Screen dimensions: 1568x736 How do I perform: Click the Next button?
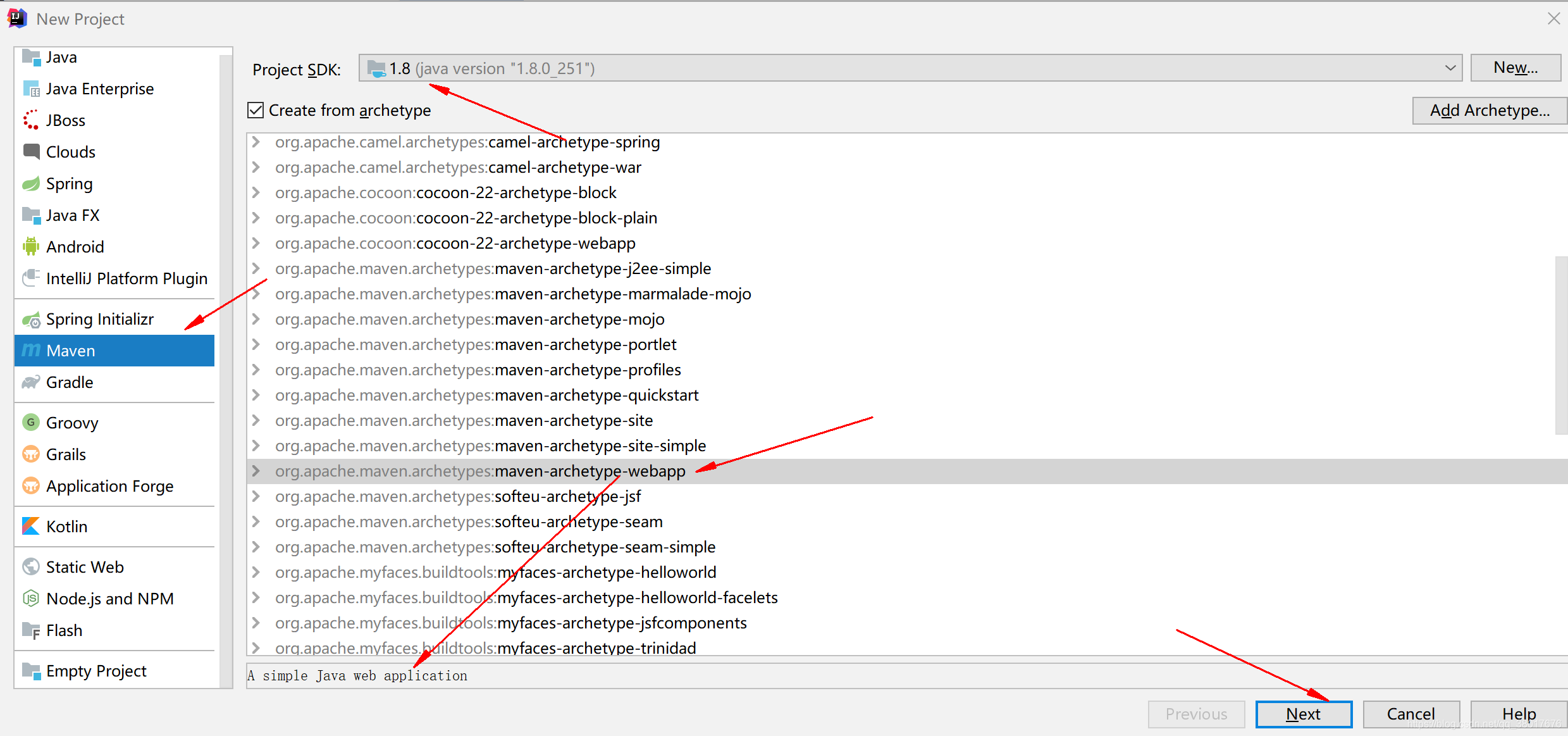(1304, 714)
